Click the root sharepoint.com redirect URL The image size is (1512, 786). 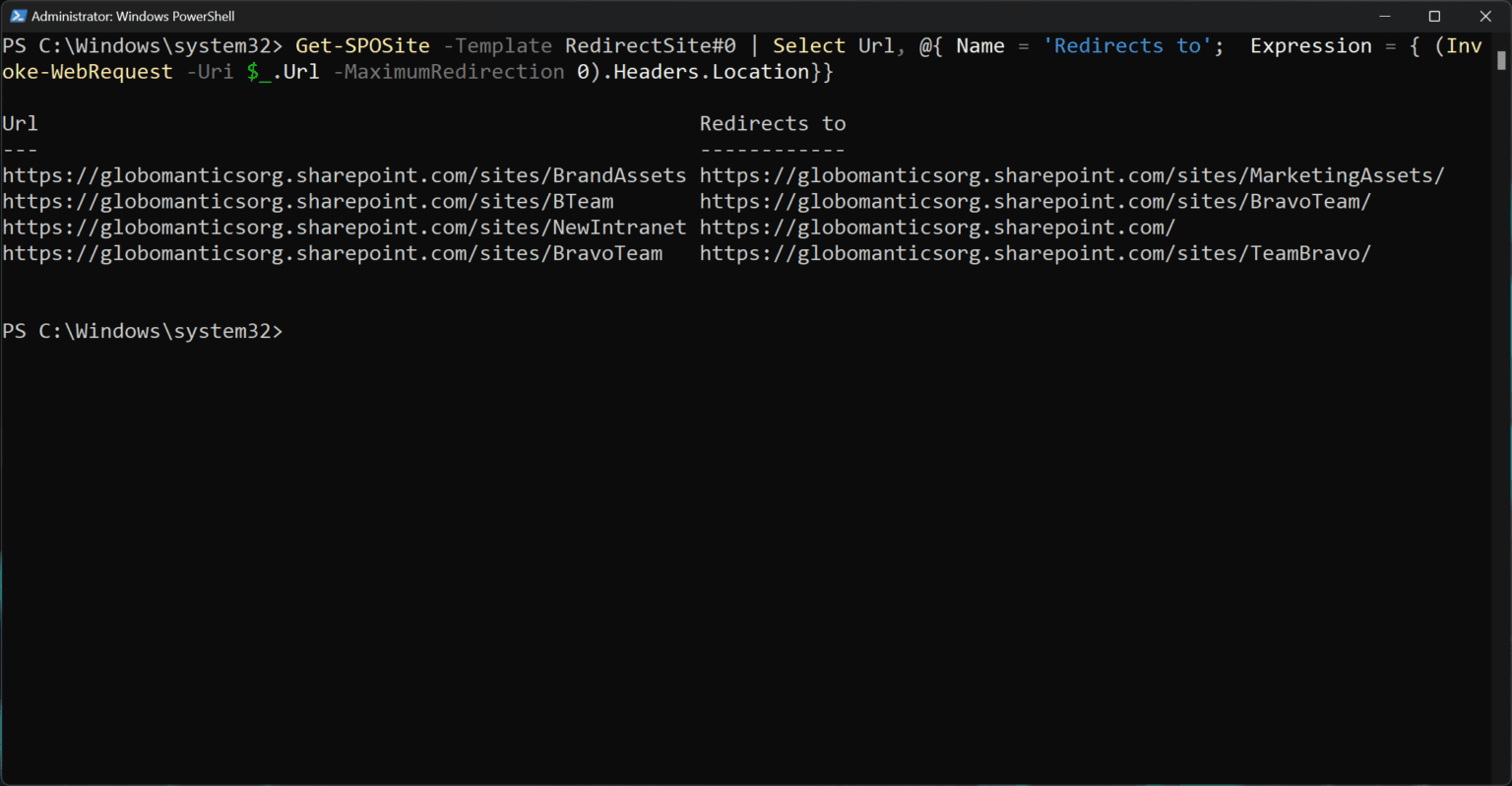tap(935, 228)
